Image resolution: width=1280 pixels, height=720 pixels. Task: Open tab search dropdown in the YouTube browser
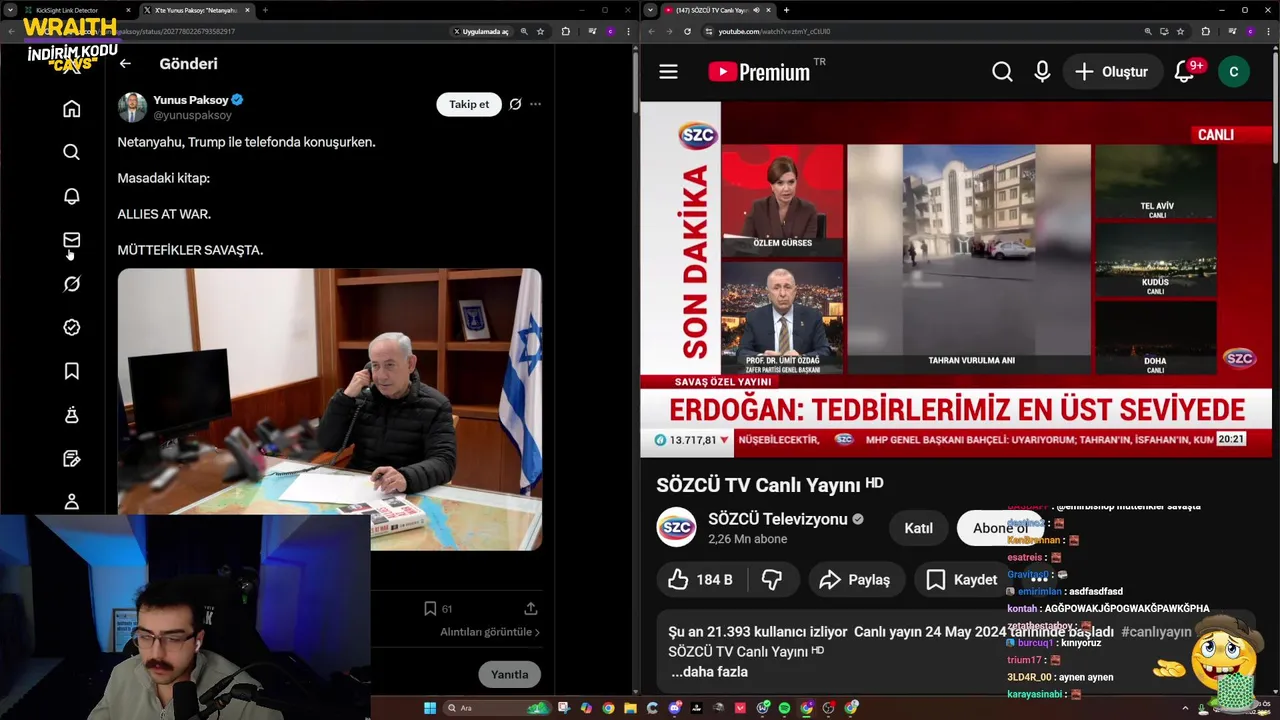coord(650,10)
